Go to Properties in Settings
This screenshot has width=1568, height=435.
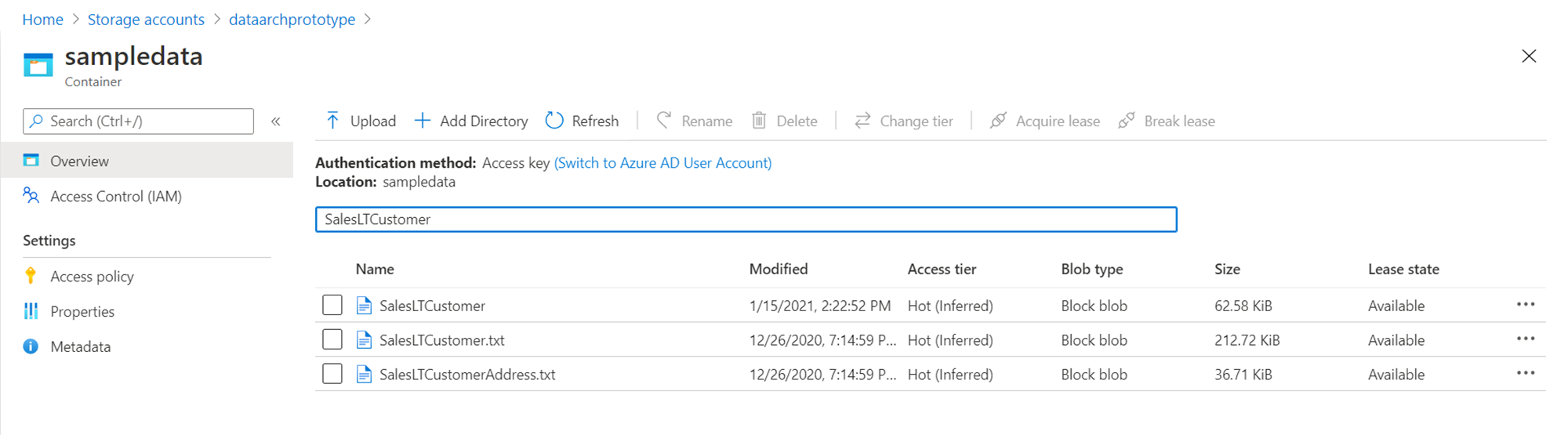point(82,312)
